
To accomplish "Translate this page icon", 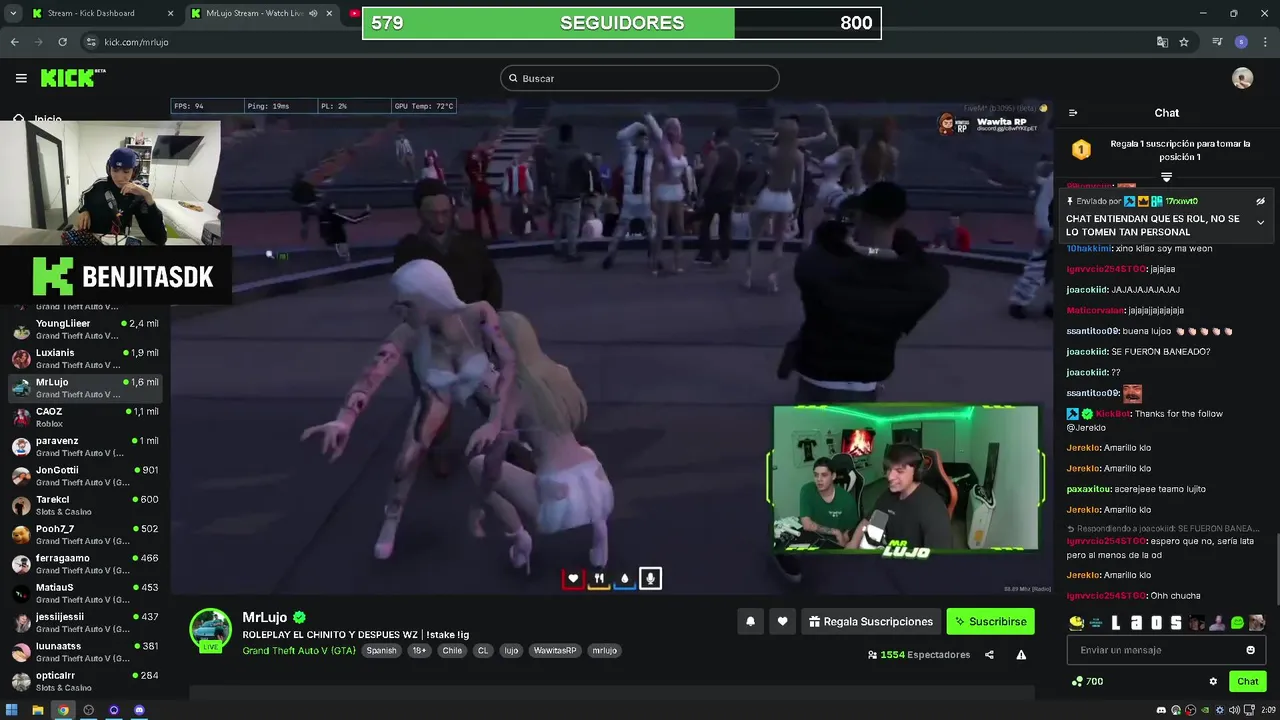I will 1162,42.
